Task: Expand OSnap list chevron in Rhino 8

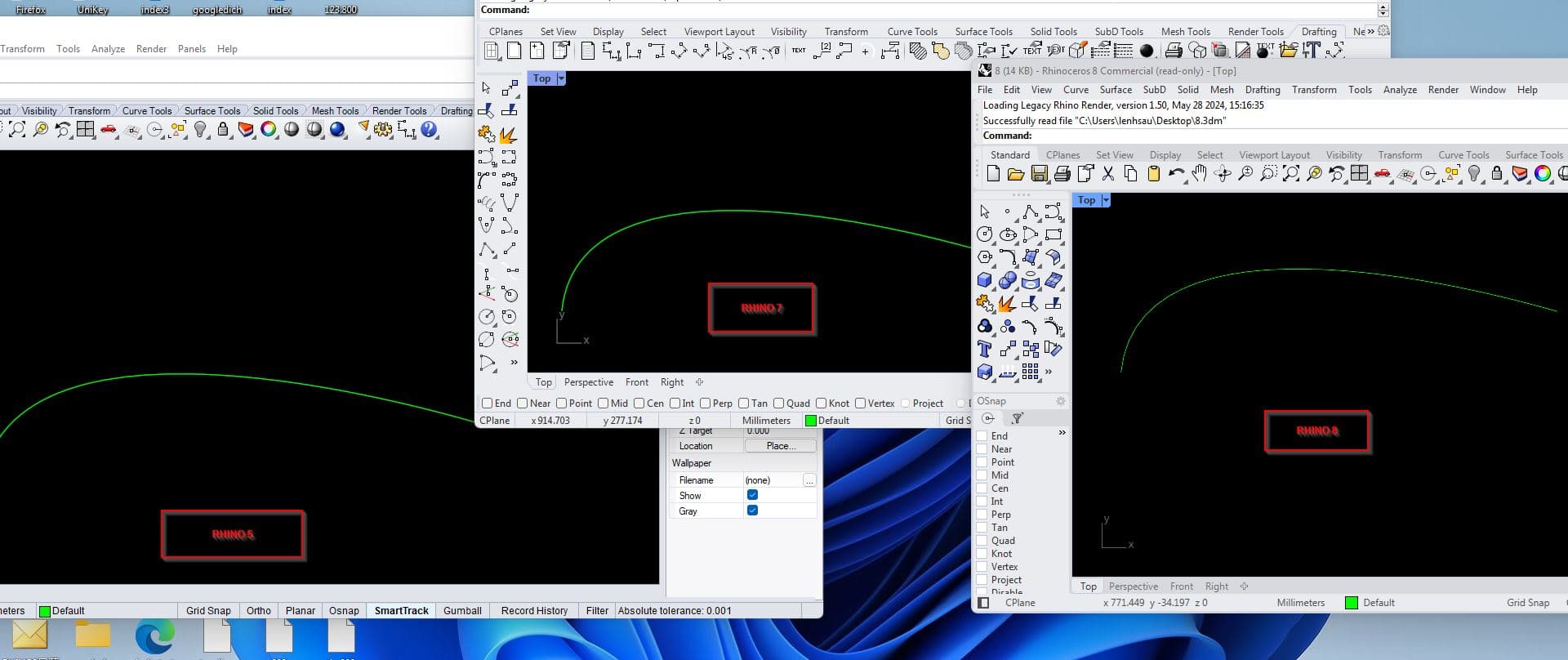Action: click(x=1062, y=433)
